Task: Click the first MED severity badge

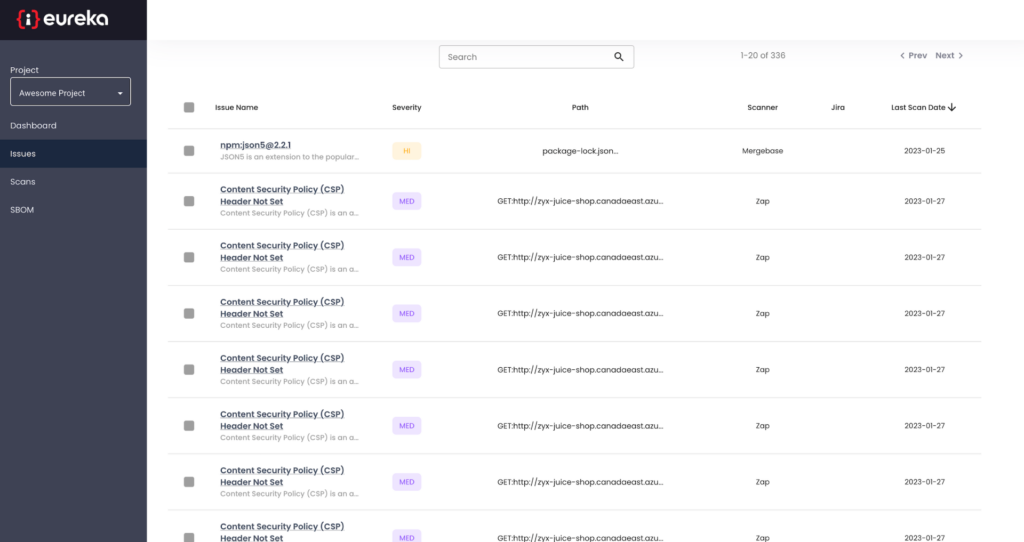Action: click(406, 201)
